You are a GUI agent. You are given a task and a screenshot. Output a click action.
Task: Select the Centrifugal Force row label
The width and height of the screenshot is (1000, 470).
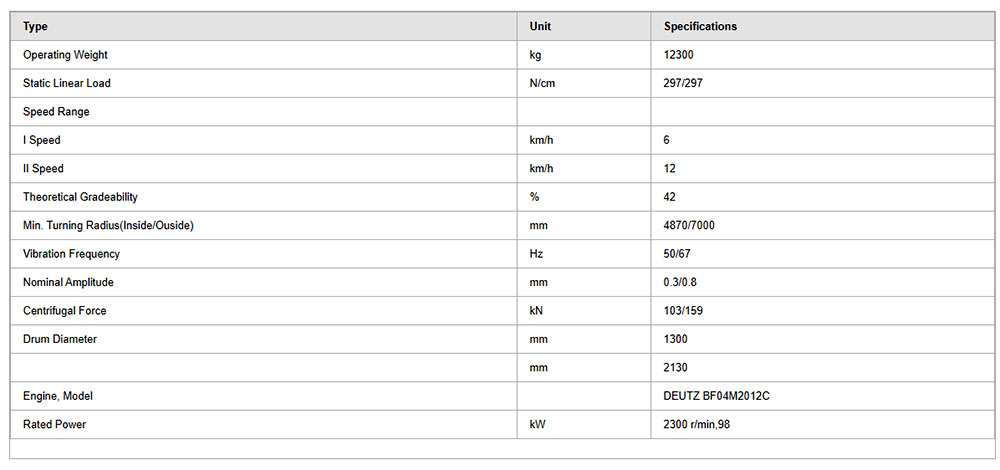click(x=64, y=311)
